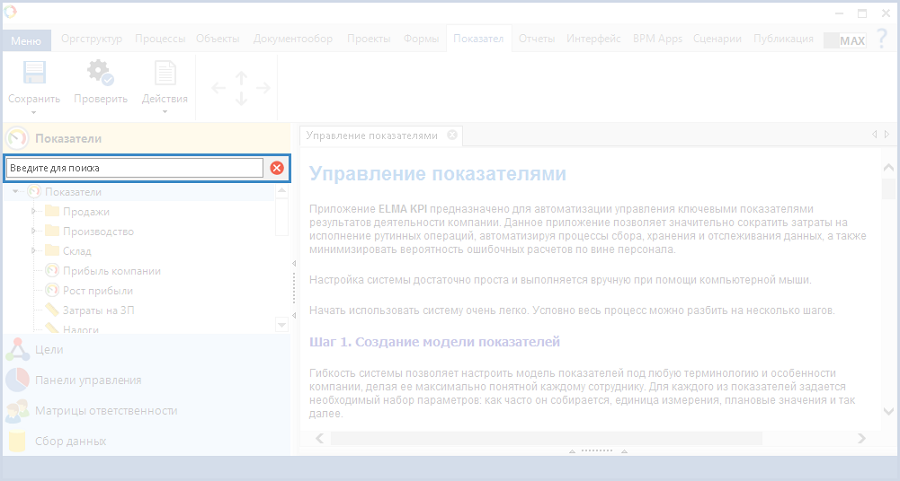Expand the Производство folder

click(34, 231)
